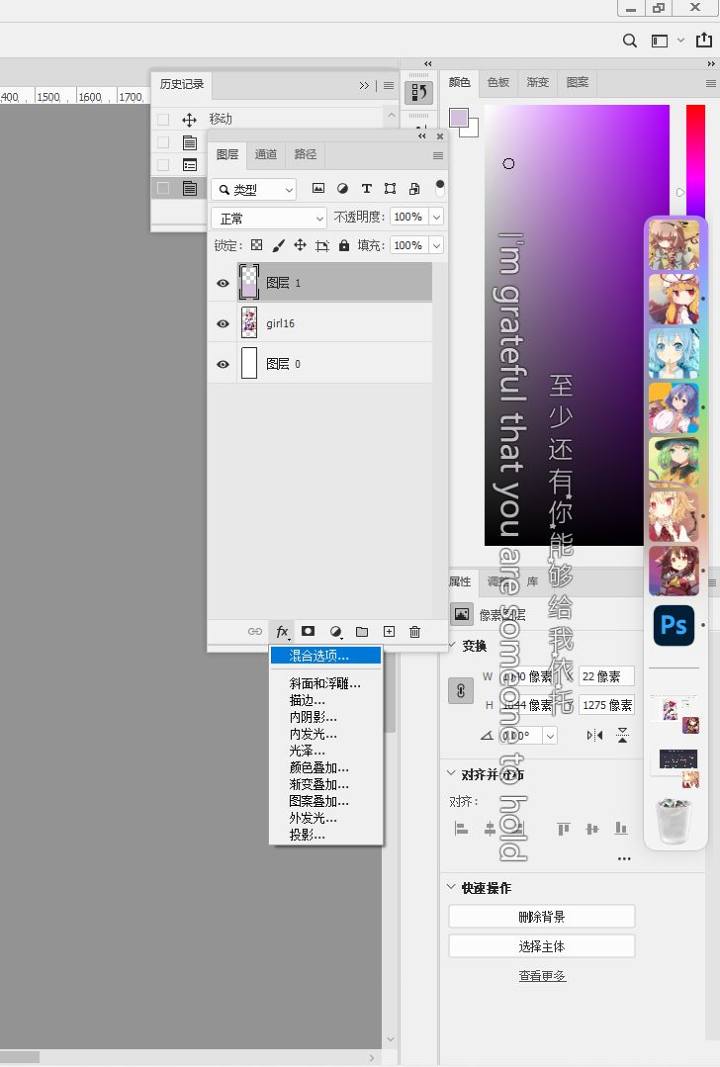Toggle the layer filtering switch

[x=440, y=188]
